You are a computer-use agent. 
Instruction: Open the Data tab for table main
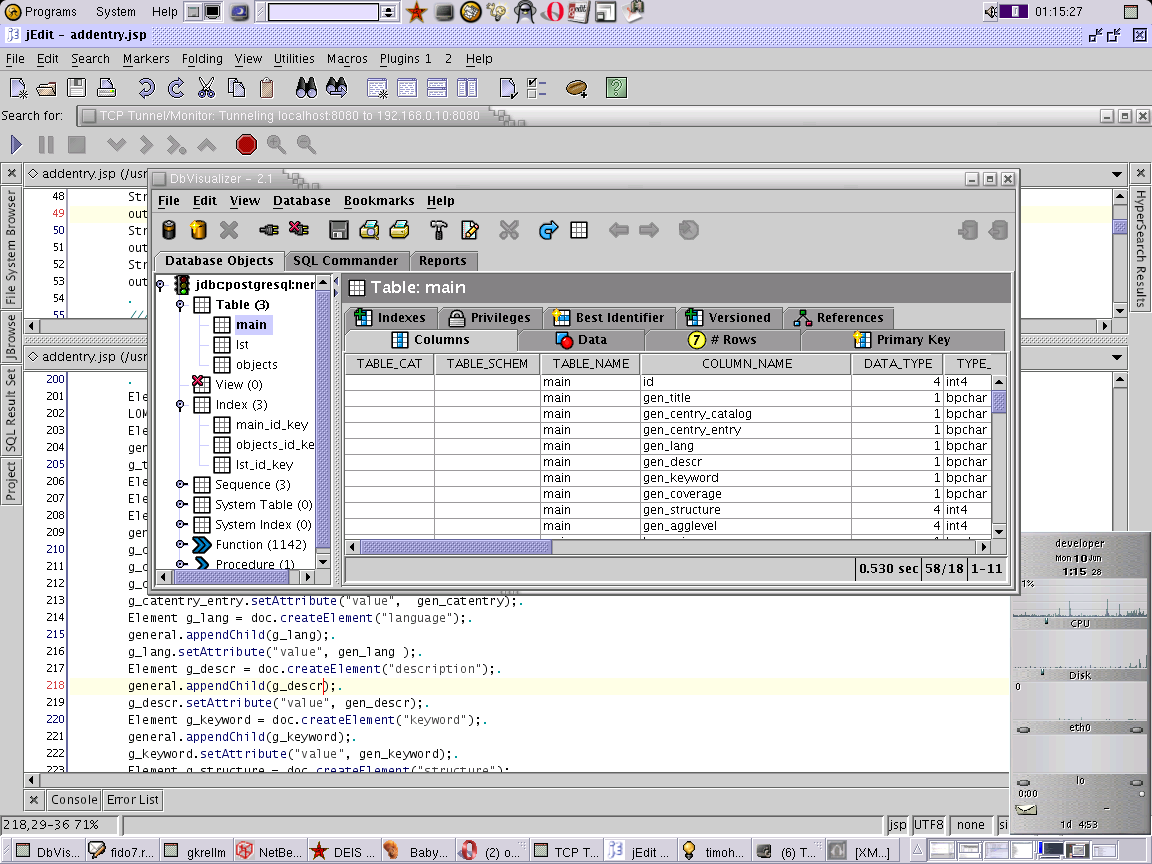tap(581, 340)
